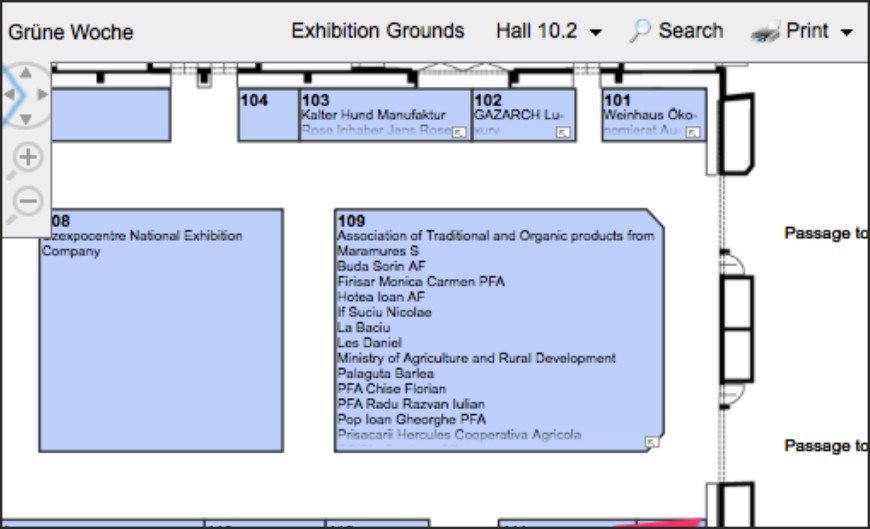The width and height of the screenshot is (870, 529).
Task: Expand stand 103 details via corner icon
Action: point(459,132)
